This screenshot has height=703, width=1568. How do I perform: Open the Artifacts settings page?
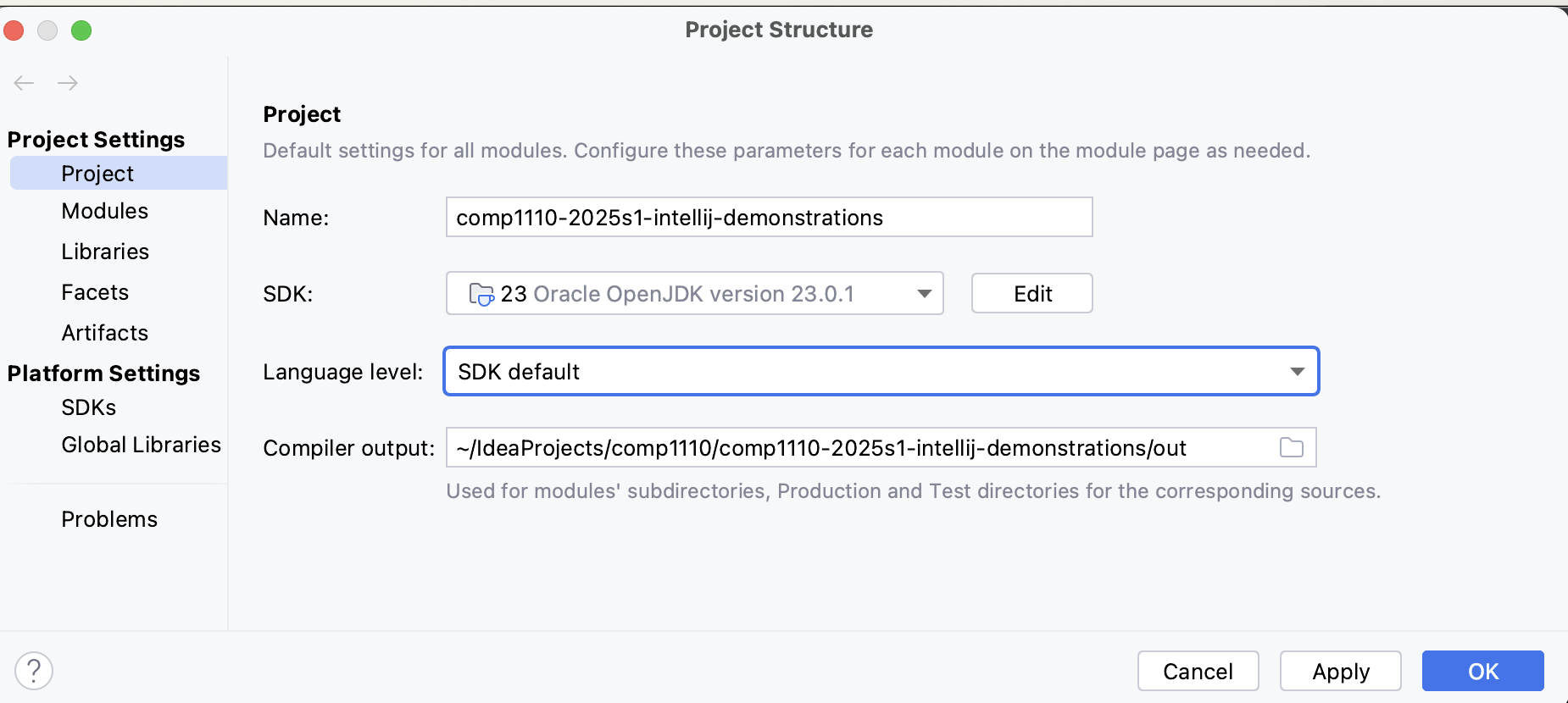coord(104,333)
